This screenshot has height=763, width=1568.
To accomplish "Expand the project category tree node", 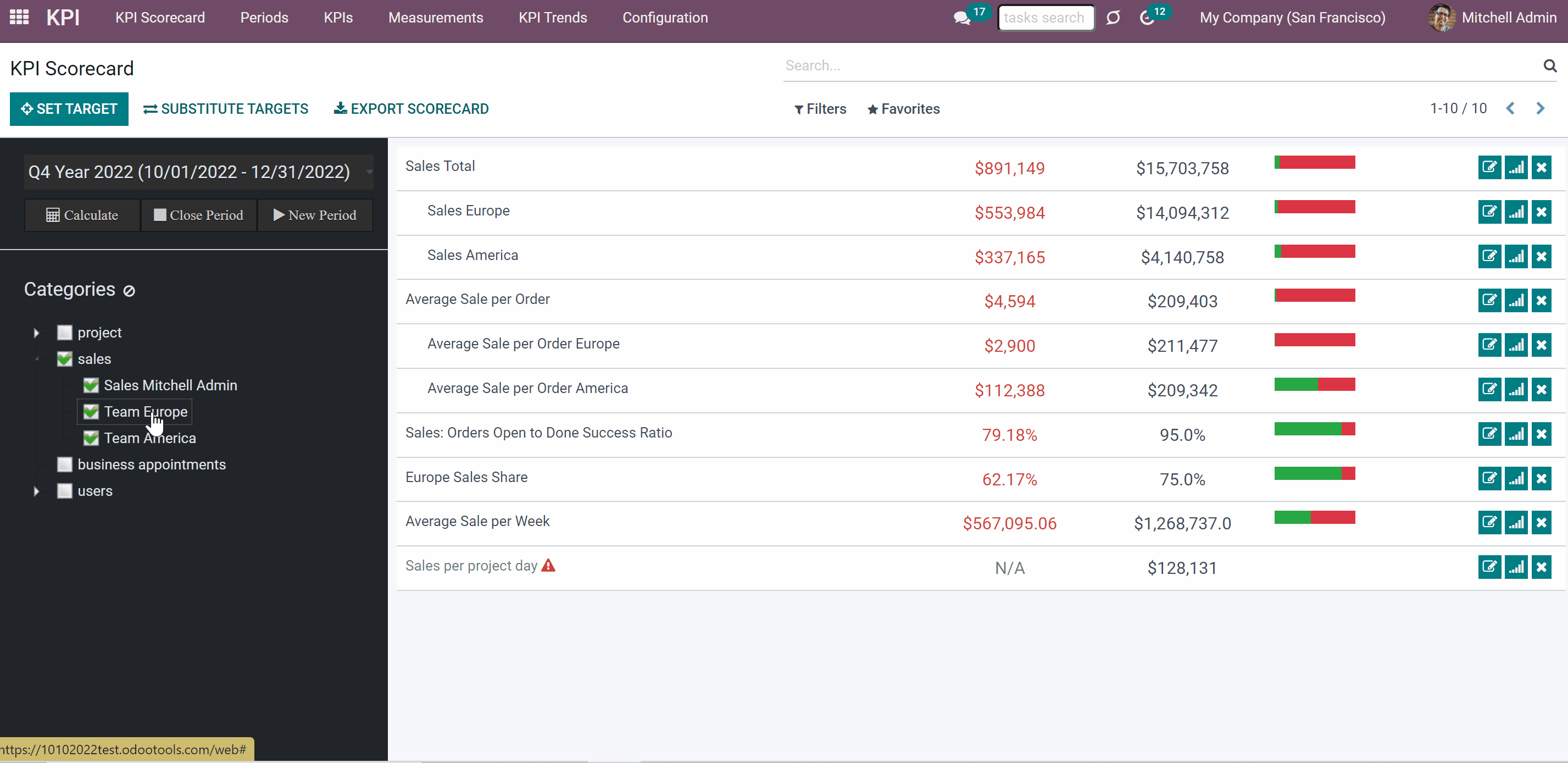I will point(36,333).
